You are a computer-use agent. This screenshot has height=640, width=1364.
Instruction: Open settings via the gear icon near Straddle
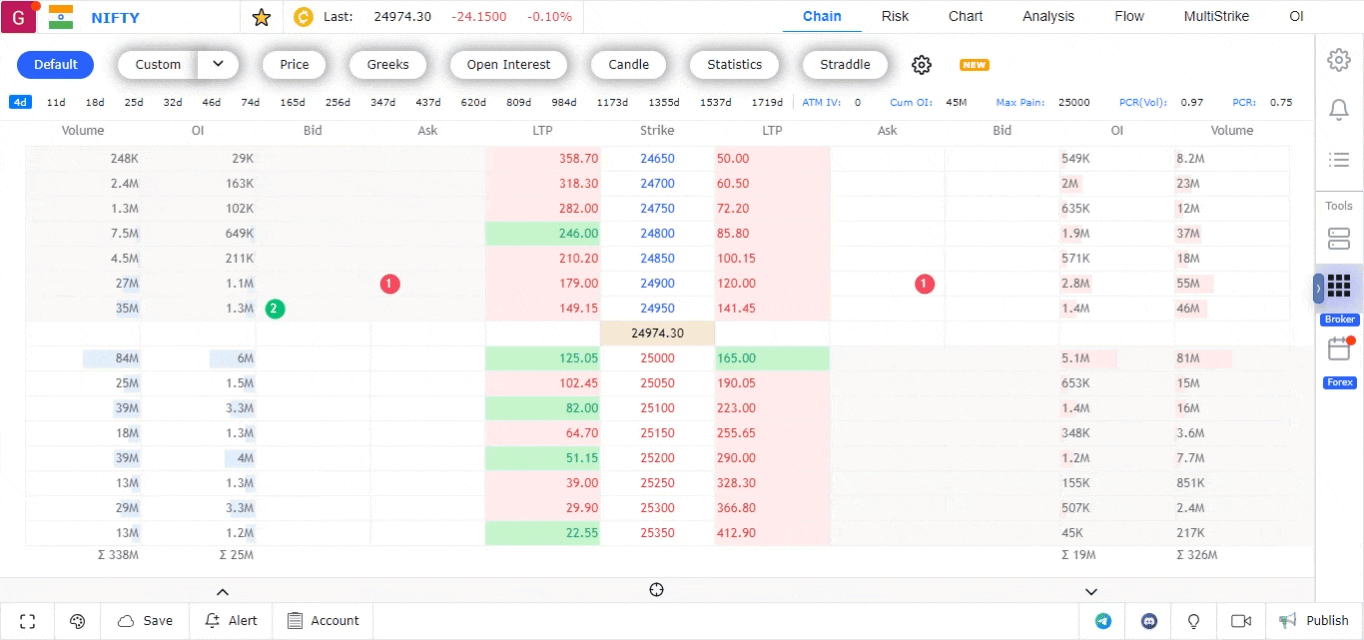920,64
